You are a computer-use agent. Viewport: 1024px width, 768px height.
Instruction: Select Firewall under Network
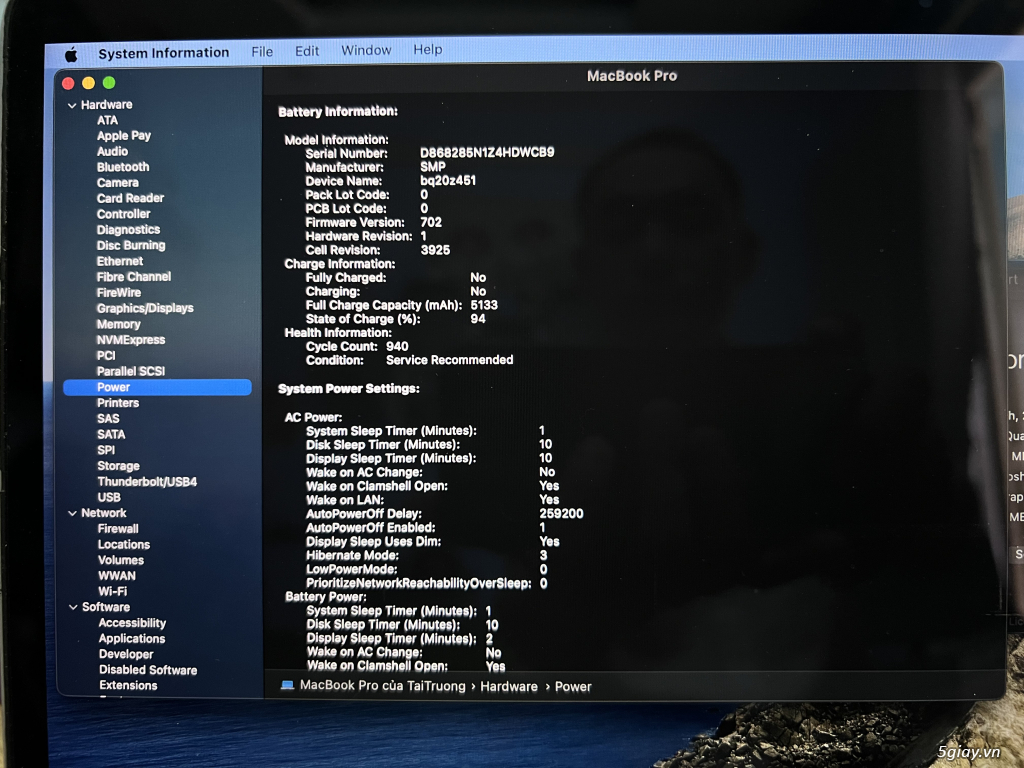tap(117, 528)
